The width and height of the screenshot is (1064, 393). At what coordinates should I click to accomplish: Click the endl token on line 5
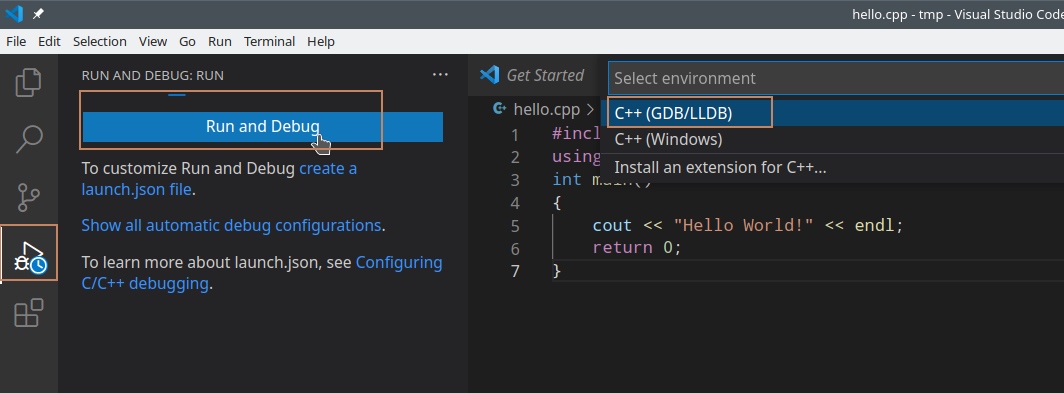tap(874, 225)
